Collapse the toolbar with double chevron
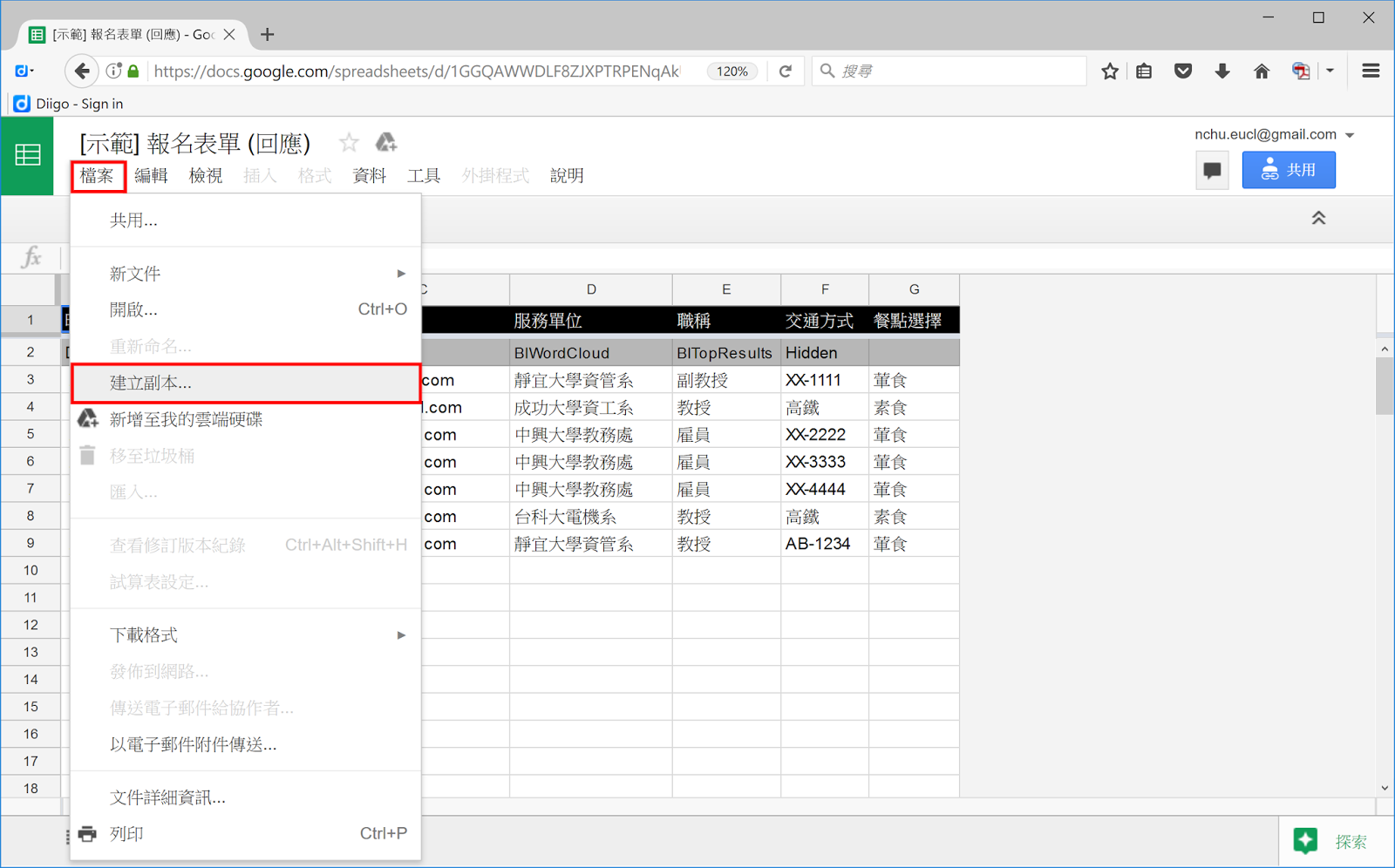Screen dimensions: 1395x868 coord(1318,218)
